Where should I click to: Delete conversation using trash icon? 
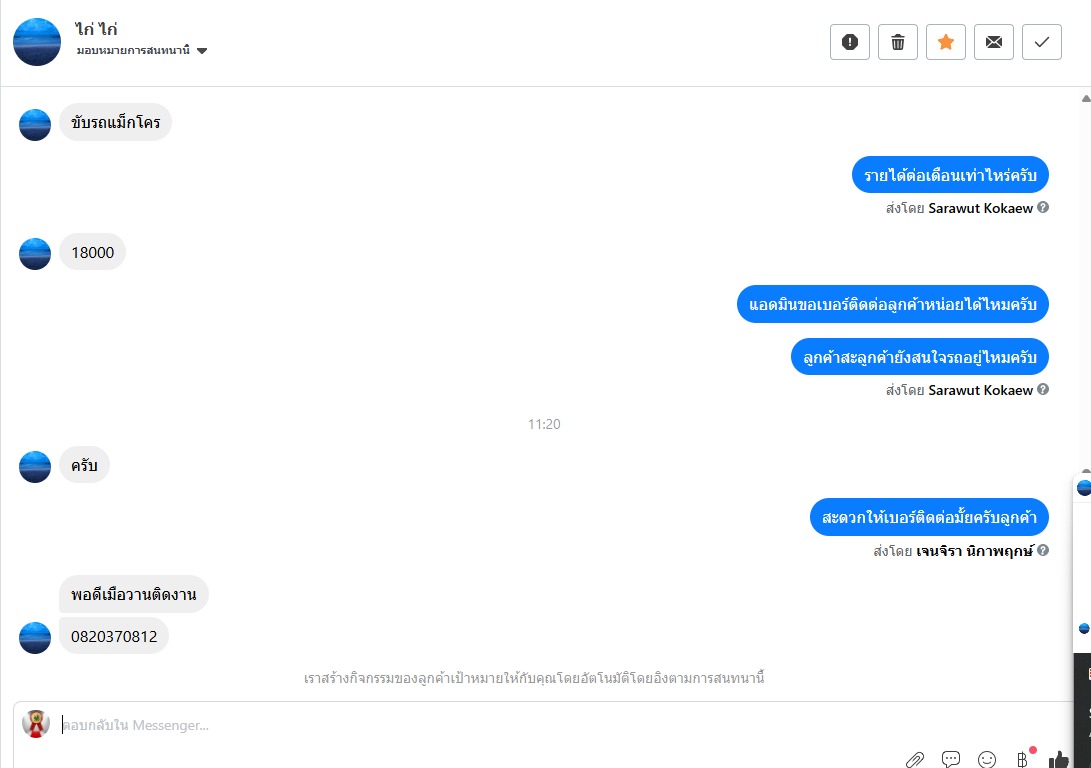click(898, 42)
